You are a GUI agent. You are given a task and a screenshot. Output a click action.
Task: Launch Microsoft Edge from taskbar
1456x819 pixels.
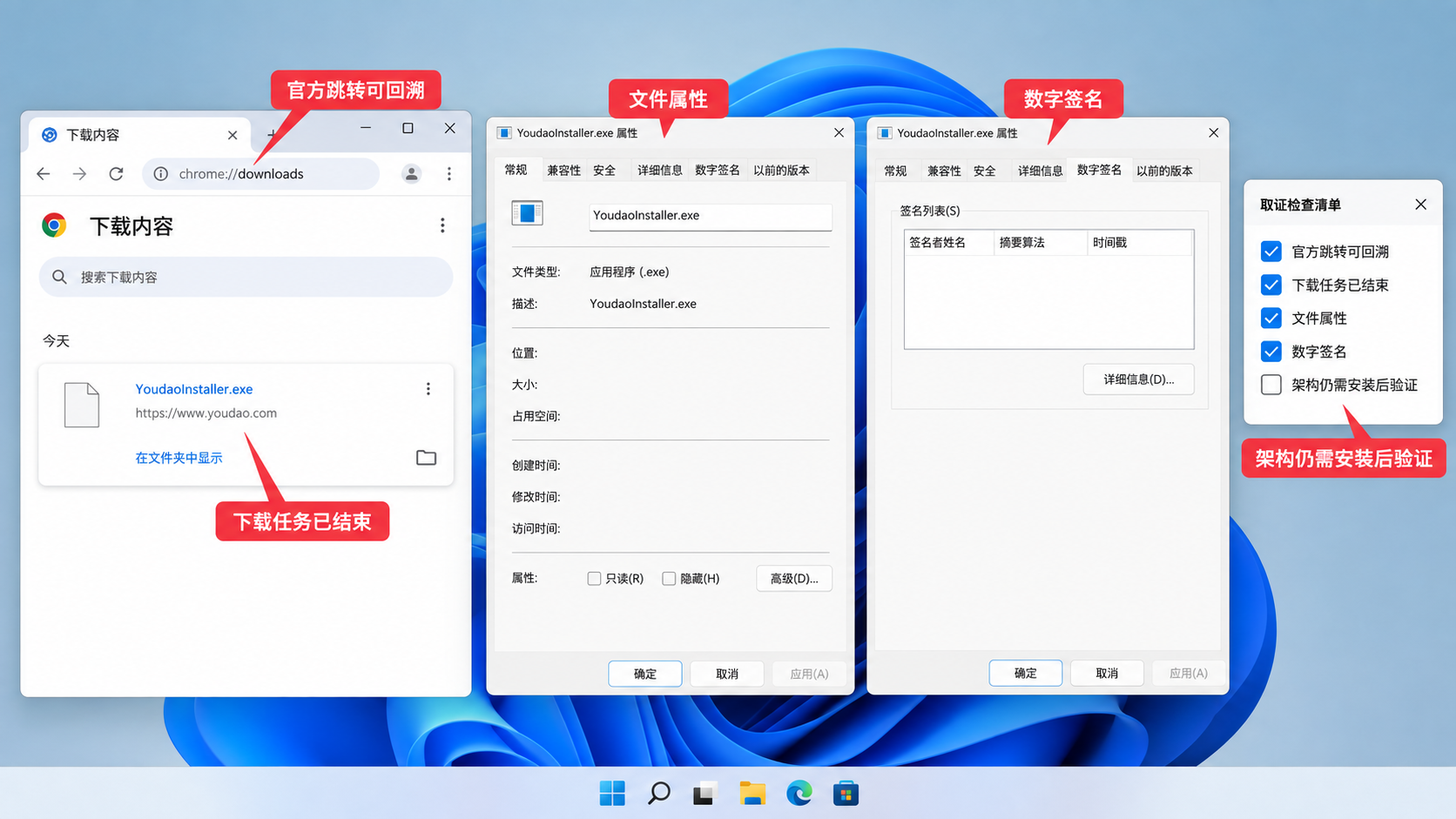tap(799, 793)
